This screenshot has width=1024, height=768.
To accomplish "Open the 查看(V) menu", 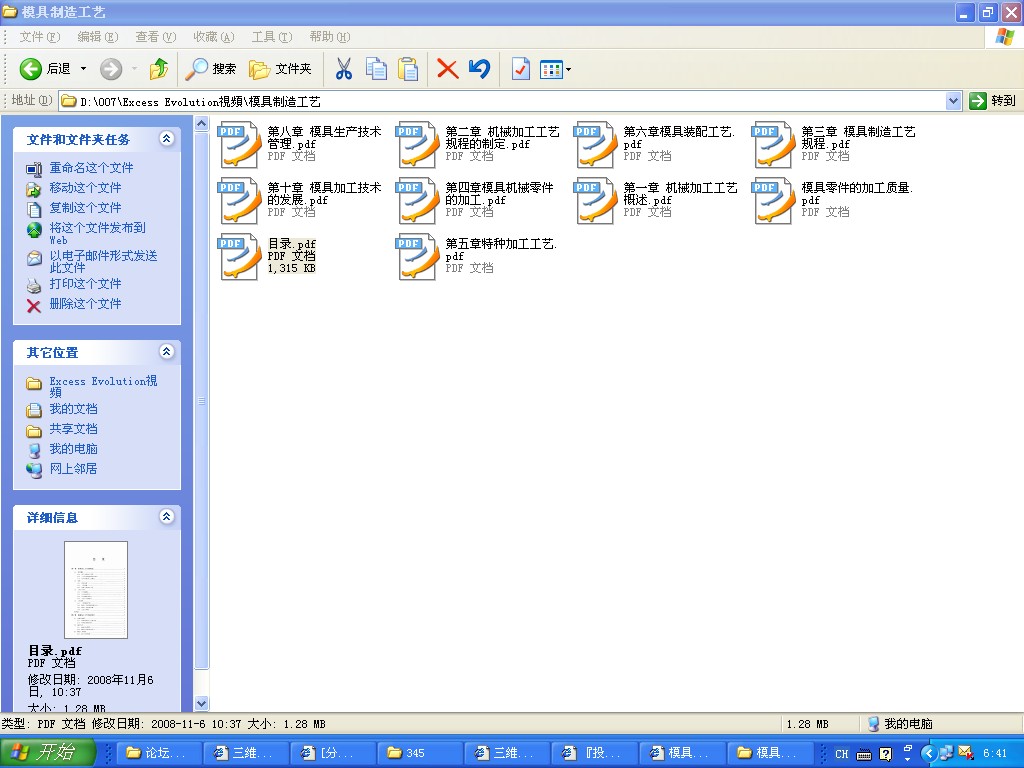I will (x=155, y=37).
